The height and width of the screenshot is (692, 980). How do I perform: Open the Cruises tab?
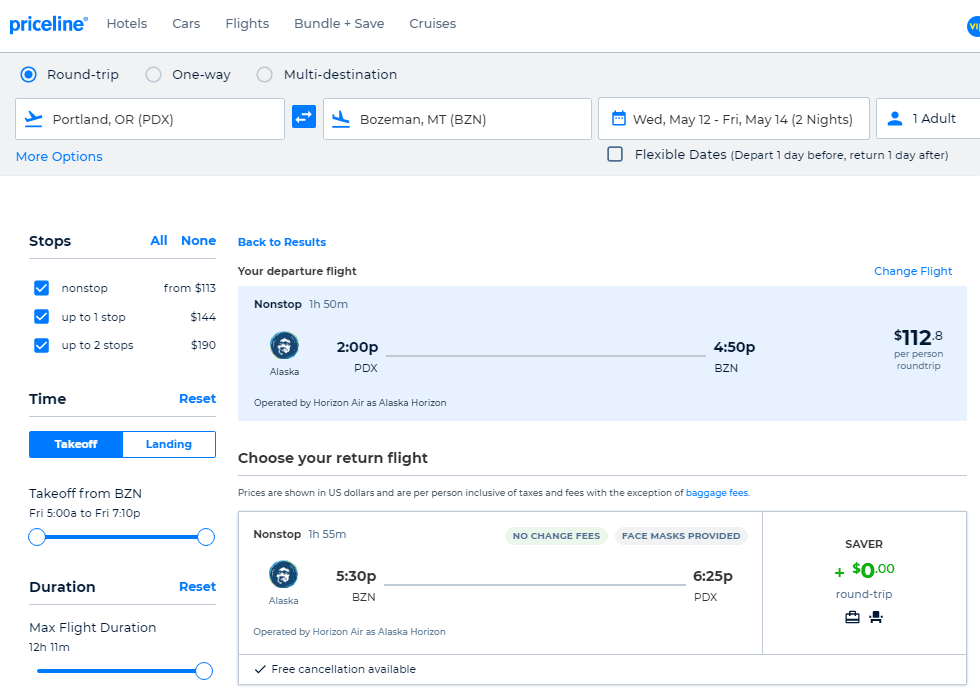pyautogui.click(x=432, y=24)
